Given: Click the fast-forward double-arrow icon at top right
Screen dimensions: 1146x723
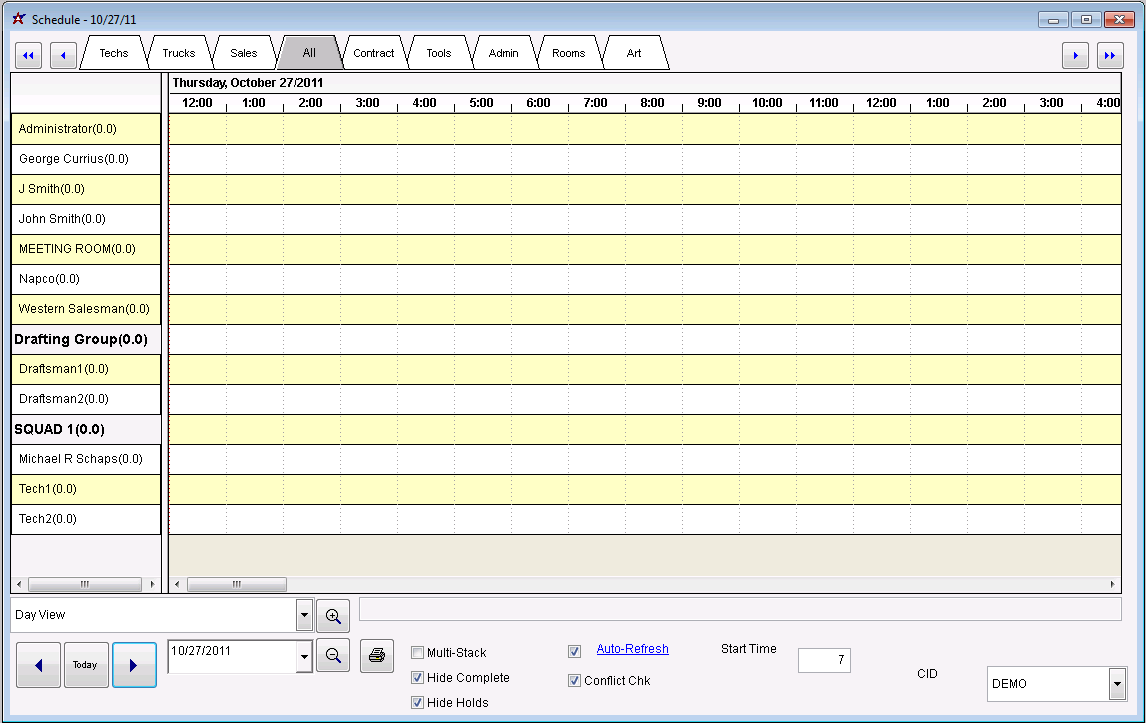Looking at the screenshot, I should click(1110, 56).
